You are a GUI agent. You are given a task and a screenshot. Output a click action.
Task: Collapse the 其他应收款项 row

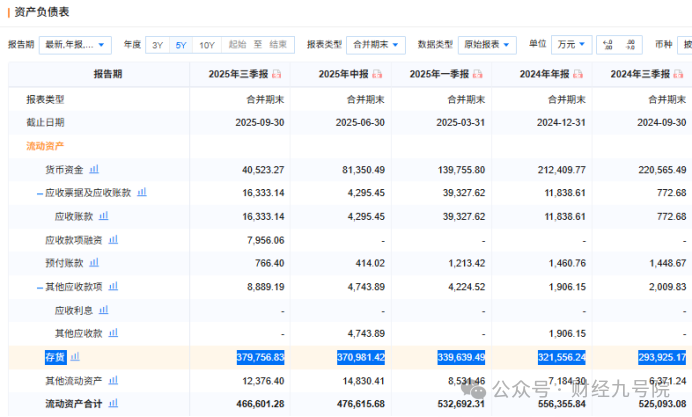[40, 288]
